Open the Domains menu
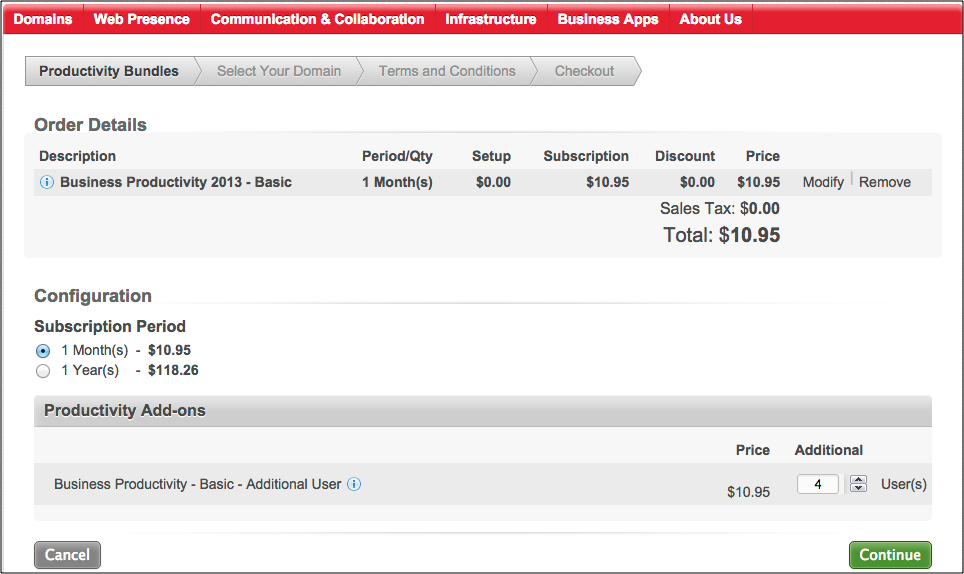The width and height of the screenshot is (964, 574). [43, 19]
